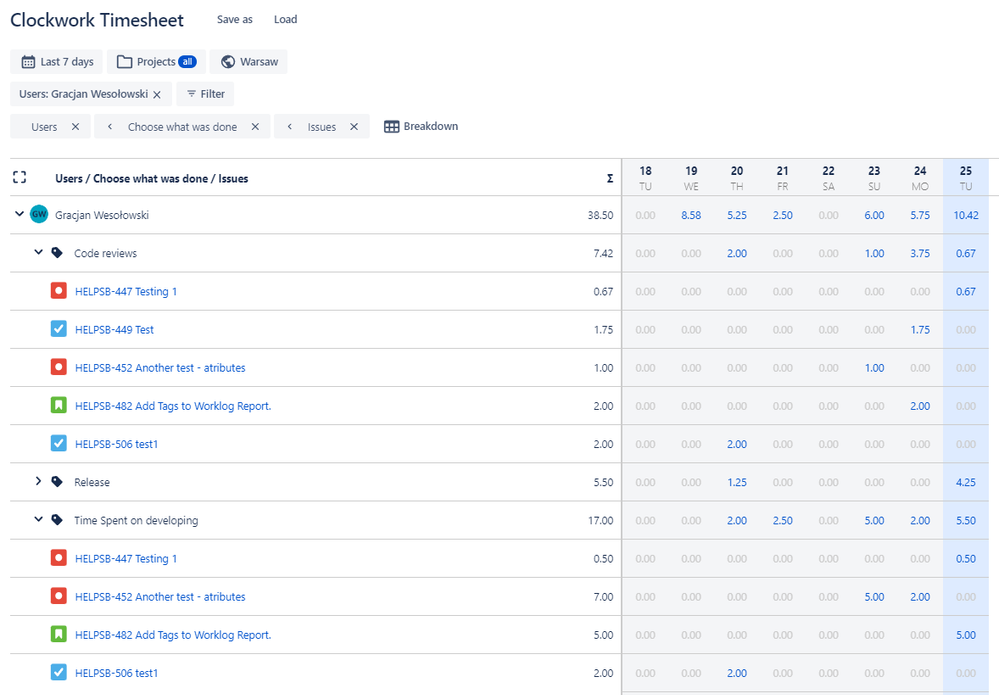
Task: Click the Breakdown grid icon
Action: pos(393,126)
